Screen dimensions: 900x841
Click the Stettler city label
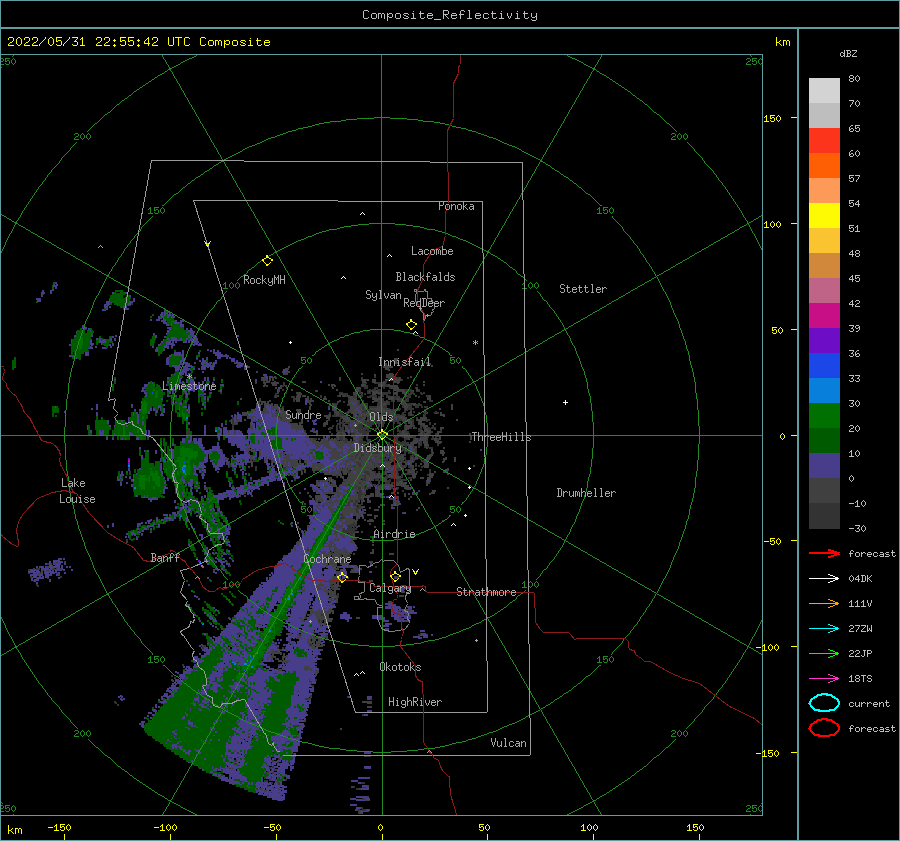click(x=583, y=289)
